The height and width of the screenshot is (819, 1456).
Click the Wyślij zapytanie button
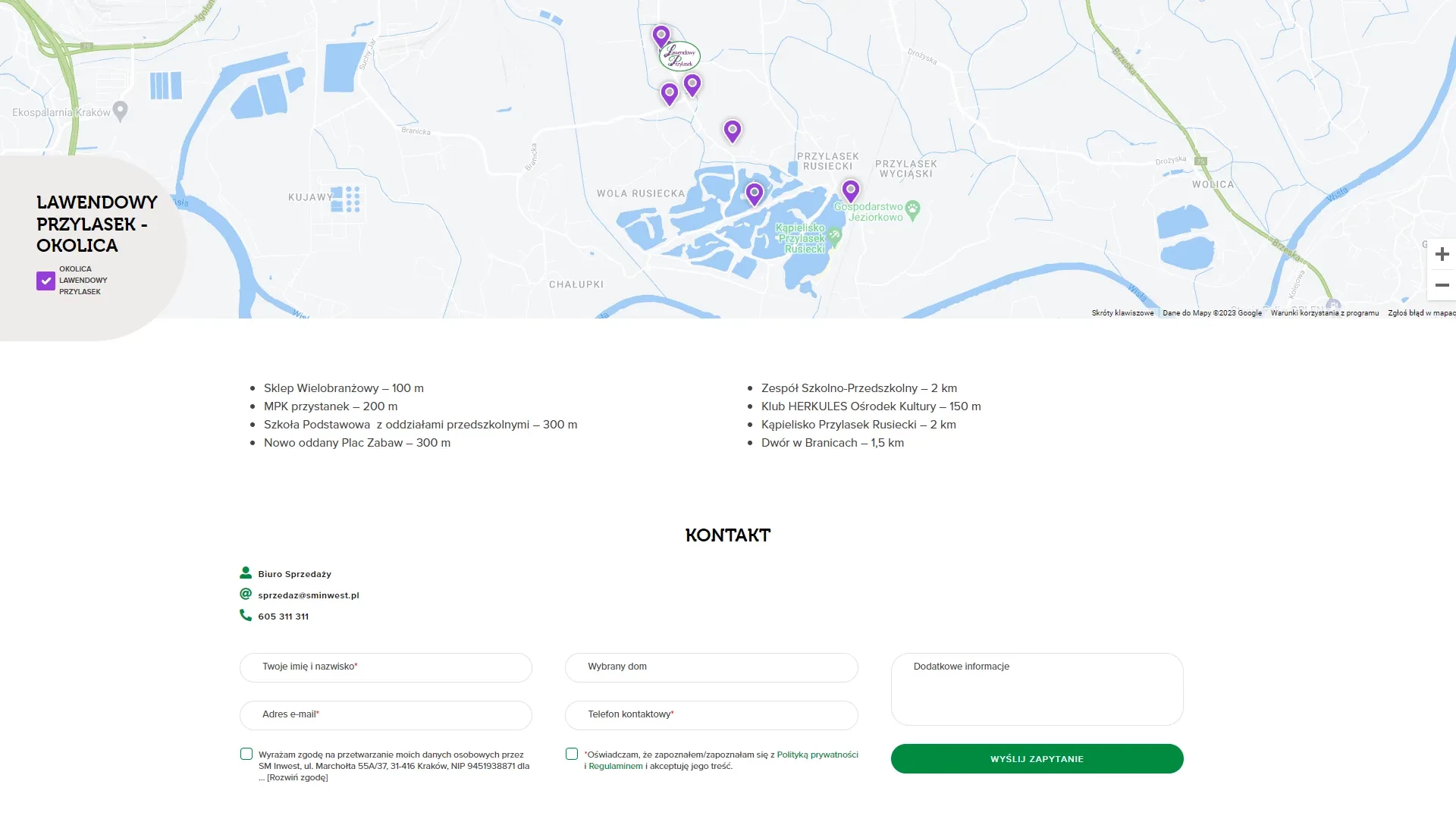1037,759
